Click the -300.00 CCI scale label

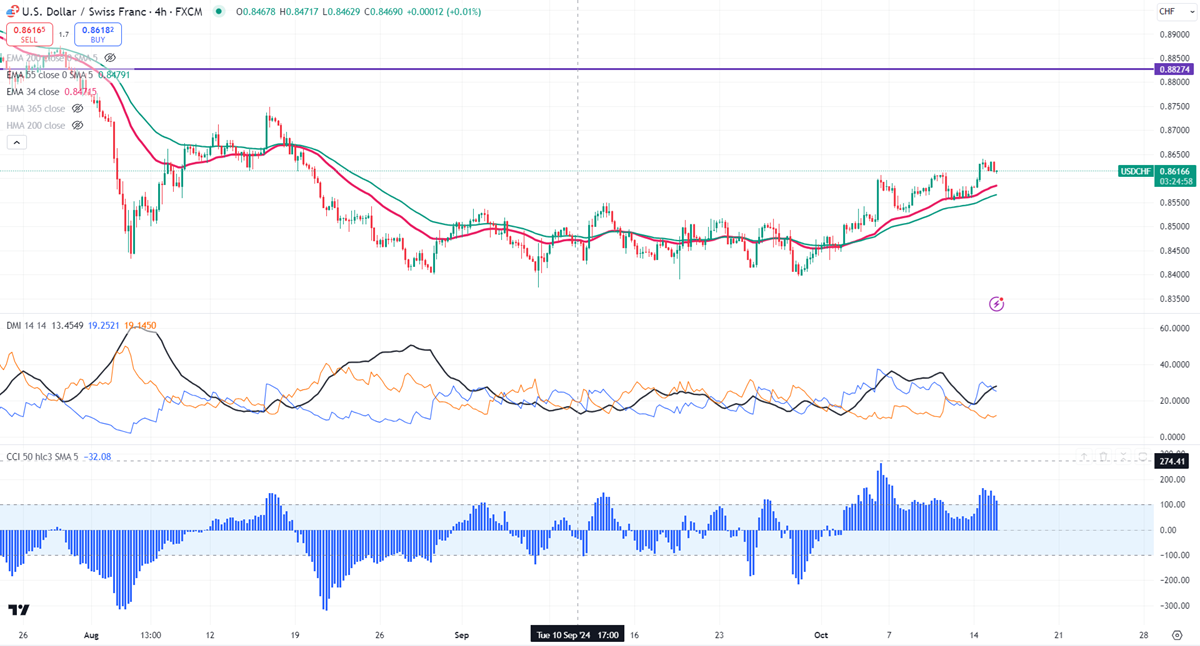coord(1174,606)
